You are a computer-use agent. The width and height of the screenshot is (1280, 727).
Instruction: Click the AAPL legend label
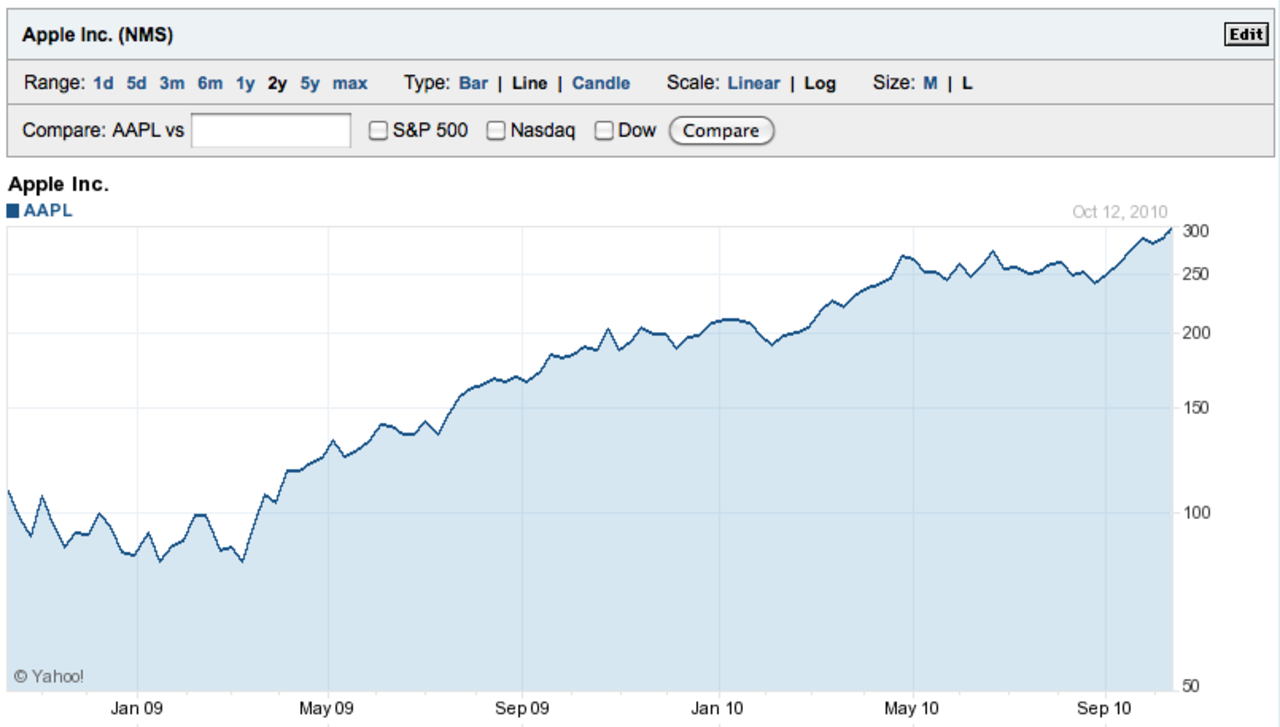pyautogui.click(x=48, y=211)
